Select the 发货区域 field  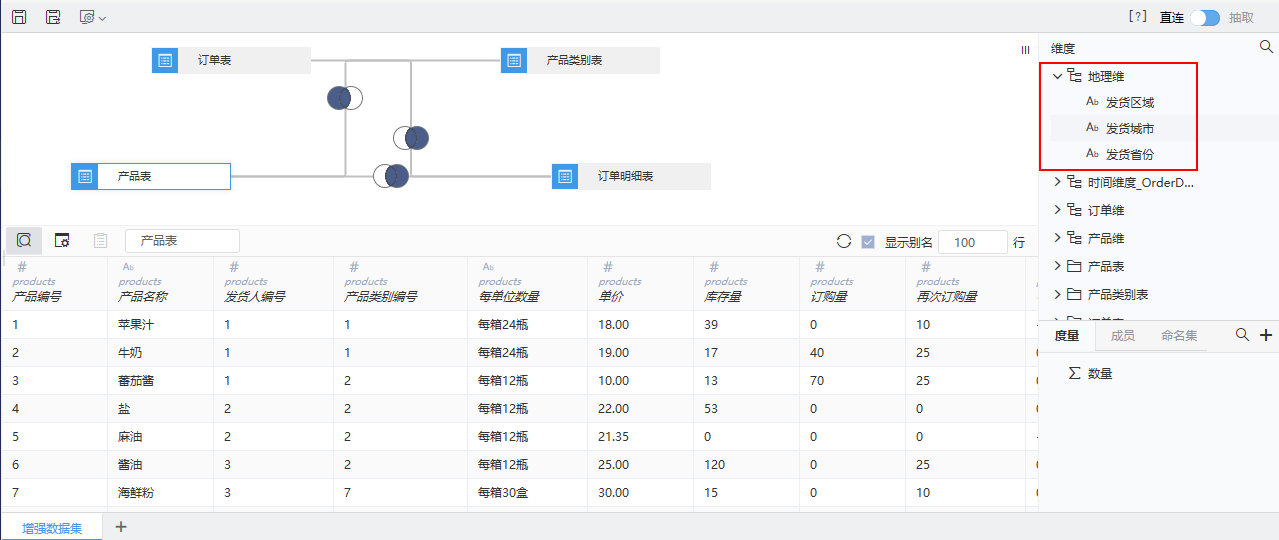pyautogui.click(x=1130, y=102)
